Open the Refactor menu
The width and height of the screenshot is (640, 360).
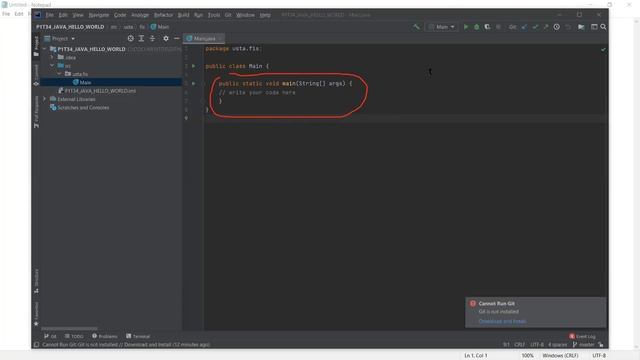(163, 15)
